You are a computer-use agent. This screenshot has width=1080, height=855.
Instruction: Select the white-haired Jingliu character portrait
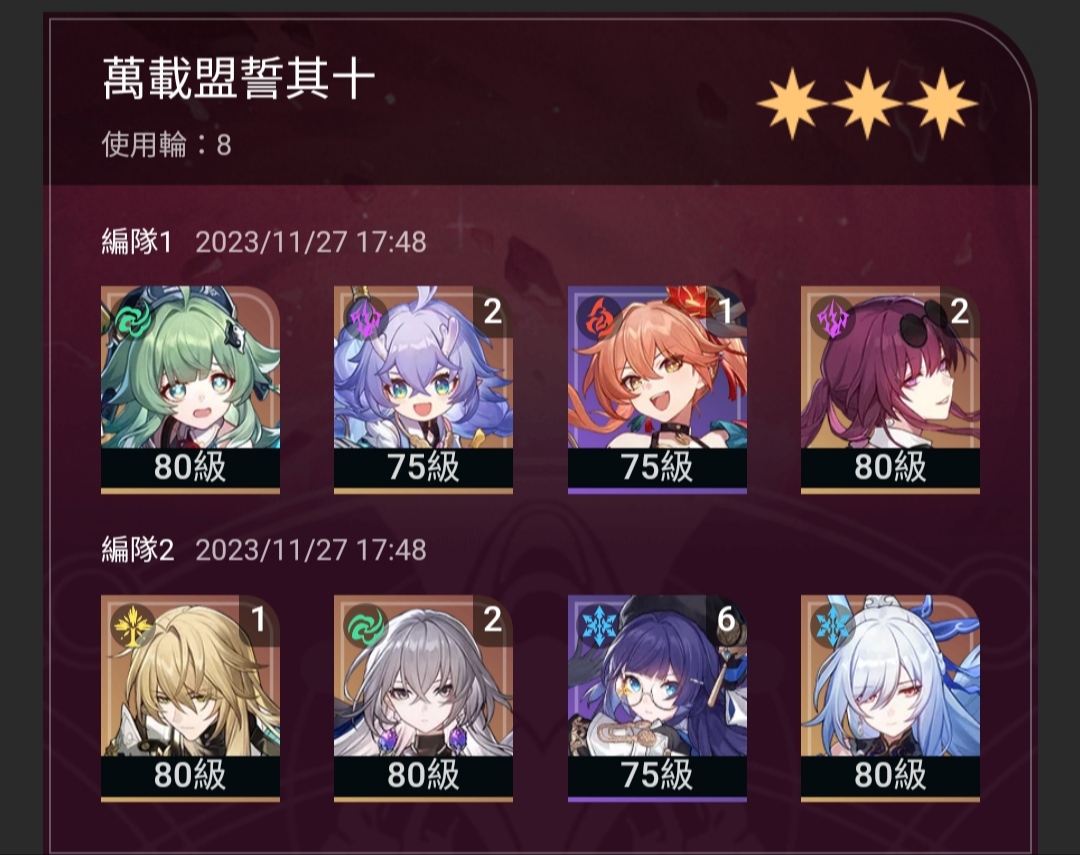pyautogui.click(x=890, y=698)
